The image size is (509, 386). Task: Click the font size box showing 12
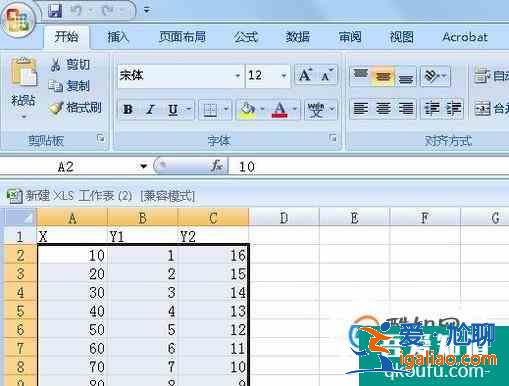tap(262, 76)
